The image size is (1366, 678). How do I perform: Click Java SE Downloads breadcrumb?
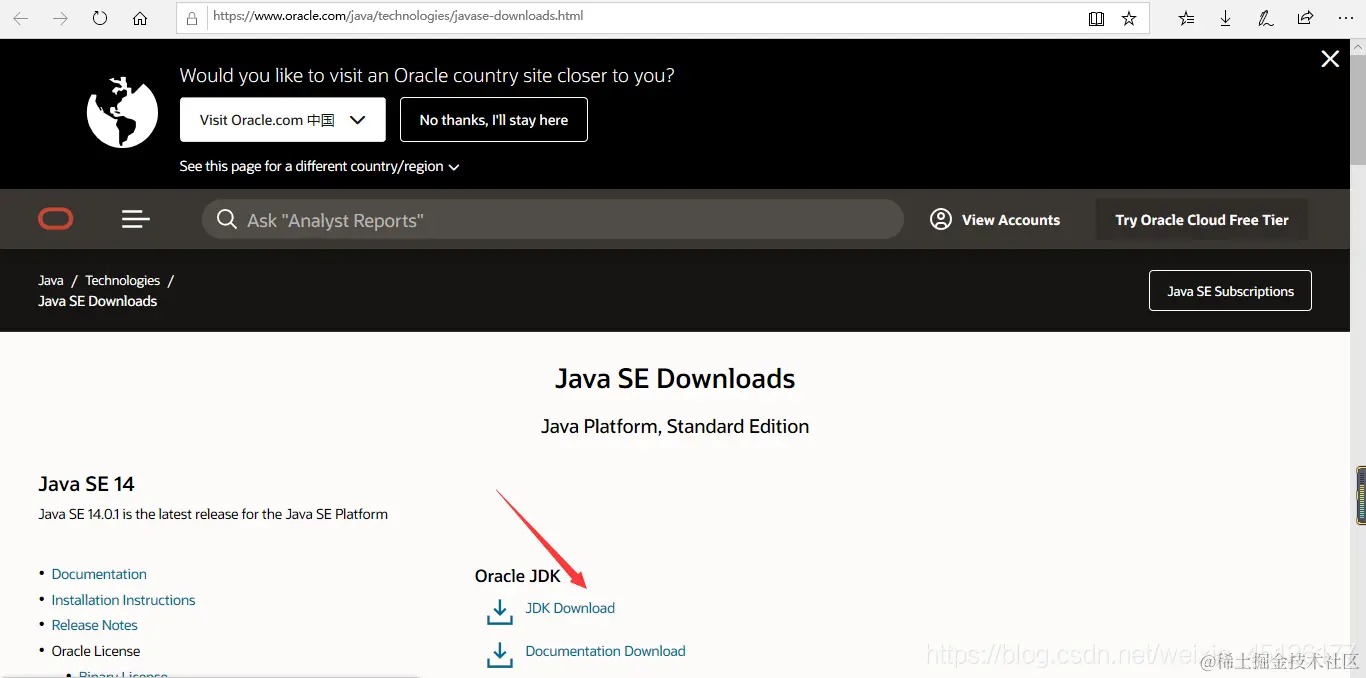pyautogui.click(x=98, y=301)
